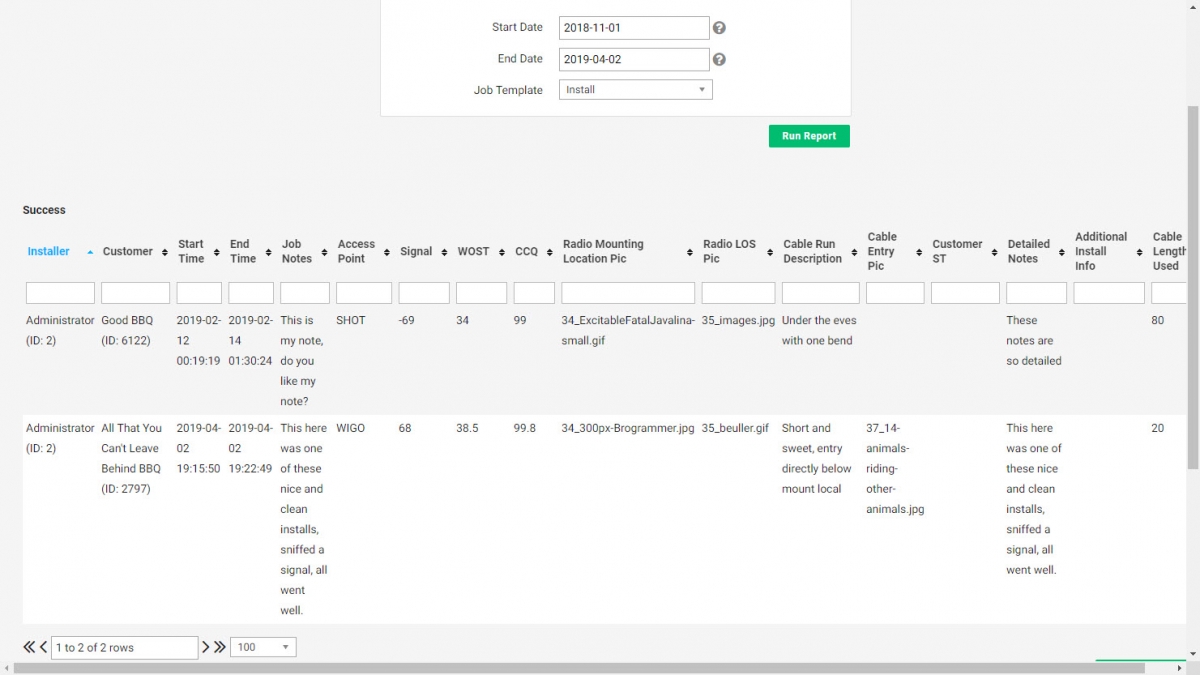Click the WOST filter box
Screen dimensions: 1200x675
tap(482, 293)
